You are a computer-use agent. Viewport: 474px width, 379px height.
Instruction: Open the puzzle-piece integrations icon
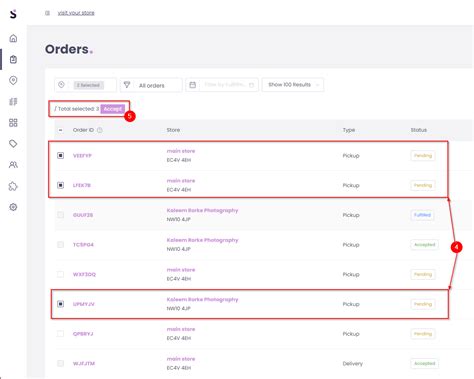pyautogui.click(x=13, y=186)
